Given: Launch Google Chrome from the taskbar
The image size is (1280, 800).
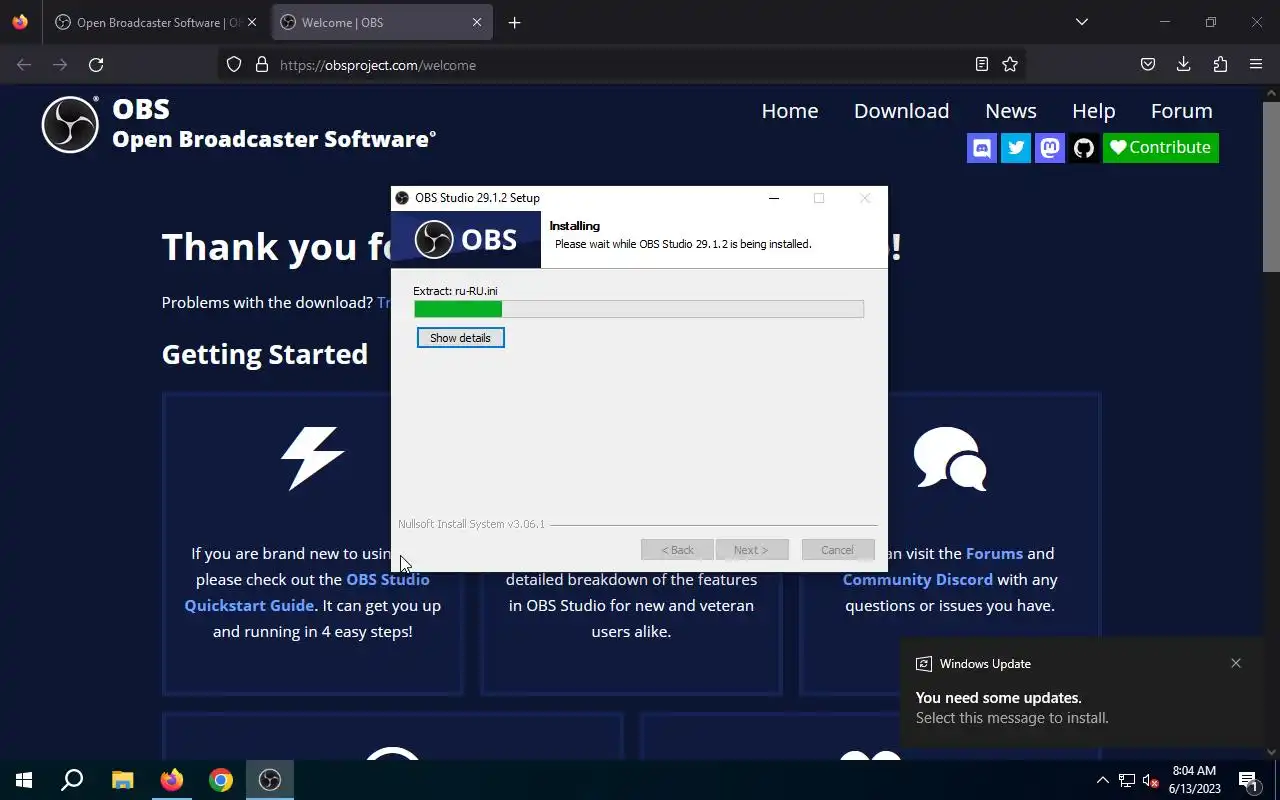Looking at the screenshot, I should (x=221, y=780).
